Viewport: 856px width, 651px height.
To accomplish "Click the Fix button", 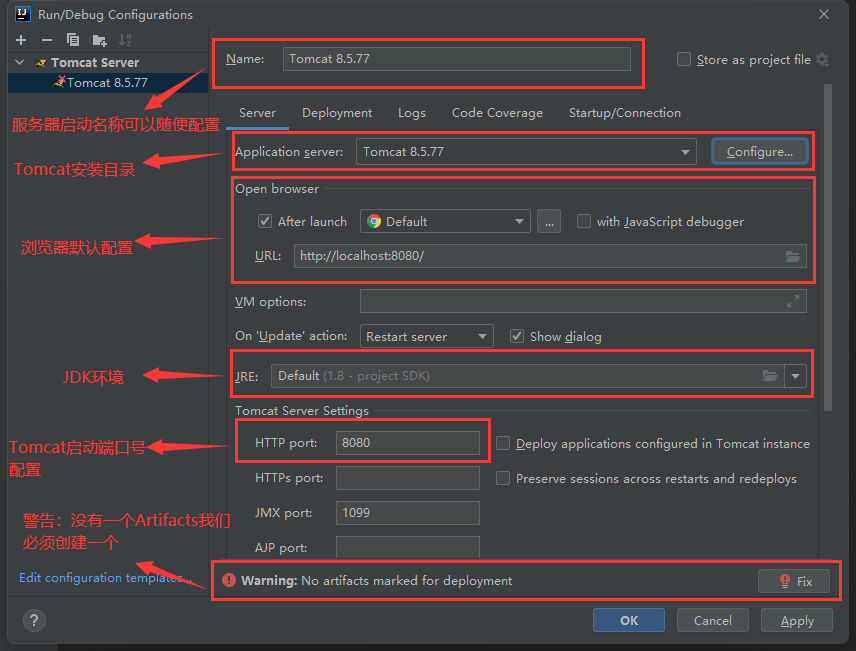I will (x=794, y=581).
